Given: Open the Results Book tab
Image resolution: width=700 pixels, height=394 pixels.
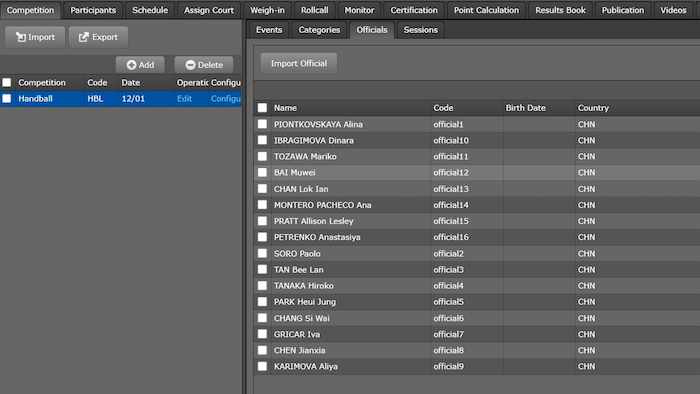Looking at the screenshot, I should click(560, 10).
